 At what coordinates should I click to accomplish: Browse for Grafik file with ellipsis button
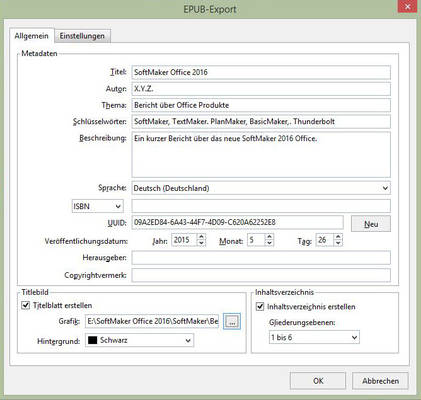[x=232, y=322]
